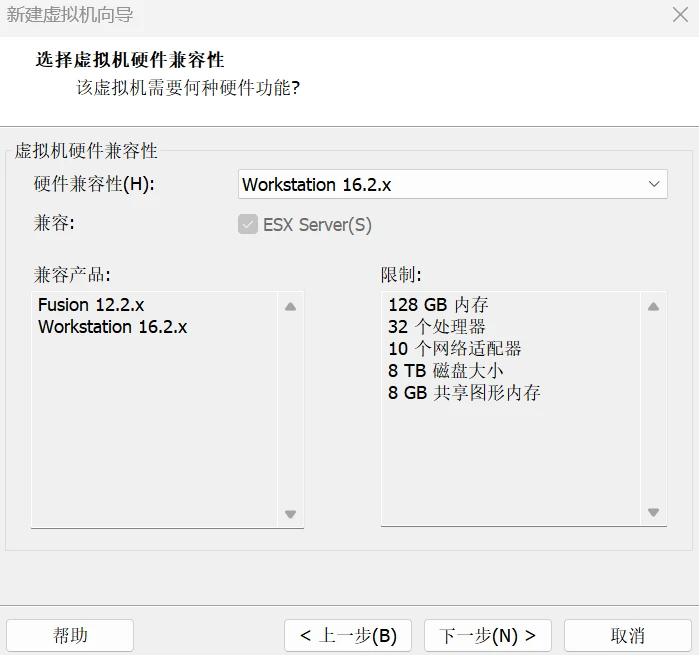This screenshot has height=655, width=699.
Task: Select the 8 GB 共享图形内存 entry
Action: (464, 393)
